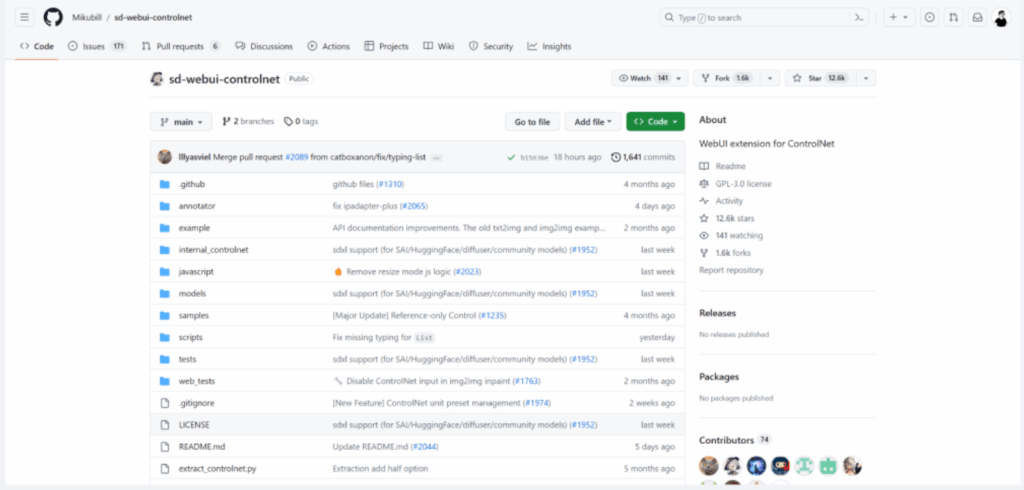The height and width of the screenshot is (490, 1024).
Task: Open the models folder
Action: (192, 293)
